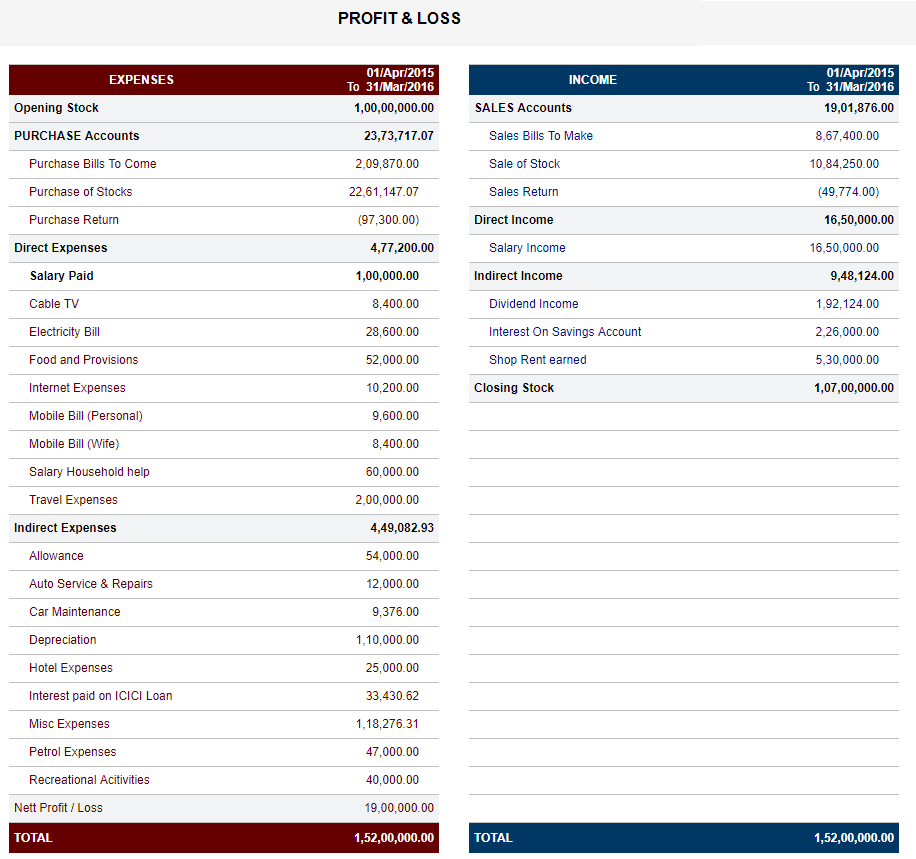Click the Sale of Stock entry

tap(525, 164)
